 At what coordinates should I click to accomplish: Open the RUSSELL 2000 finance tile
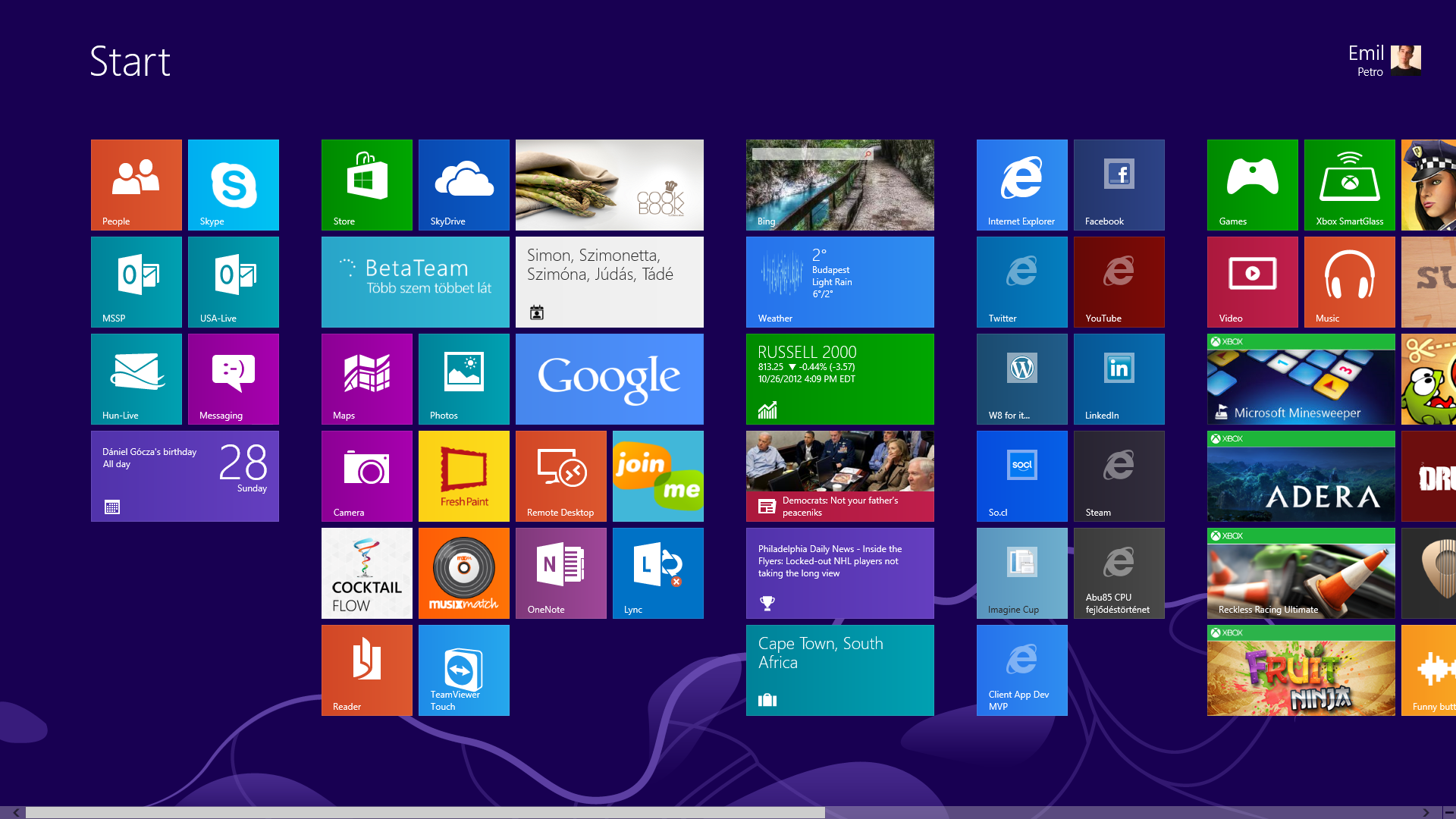(x=840, y=379)
